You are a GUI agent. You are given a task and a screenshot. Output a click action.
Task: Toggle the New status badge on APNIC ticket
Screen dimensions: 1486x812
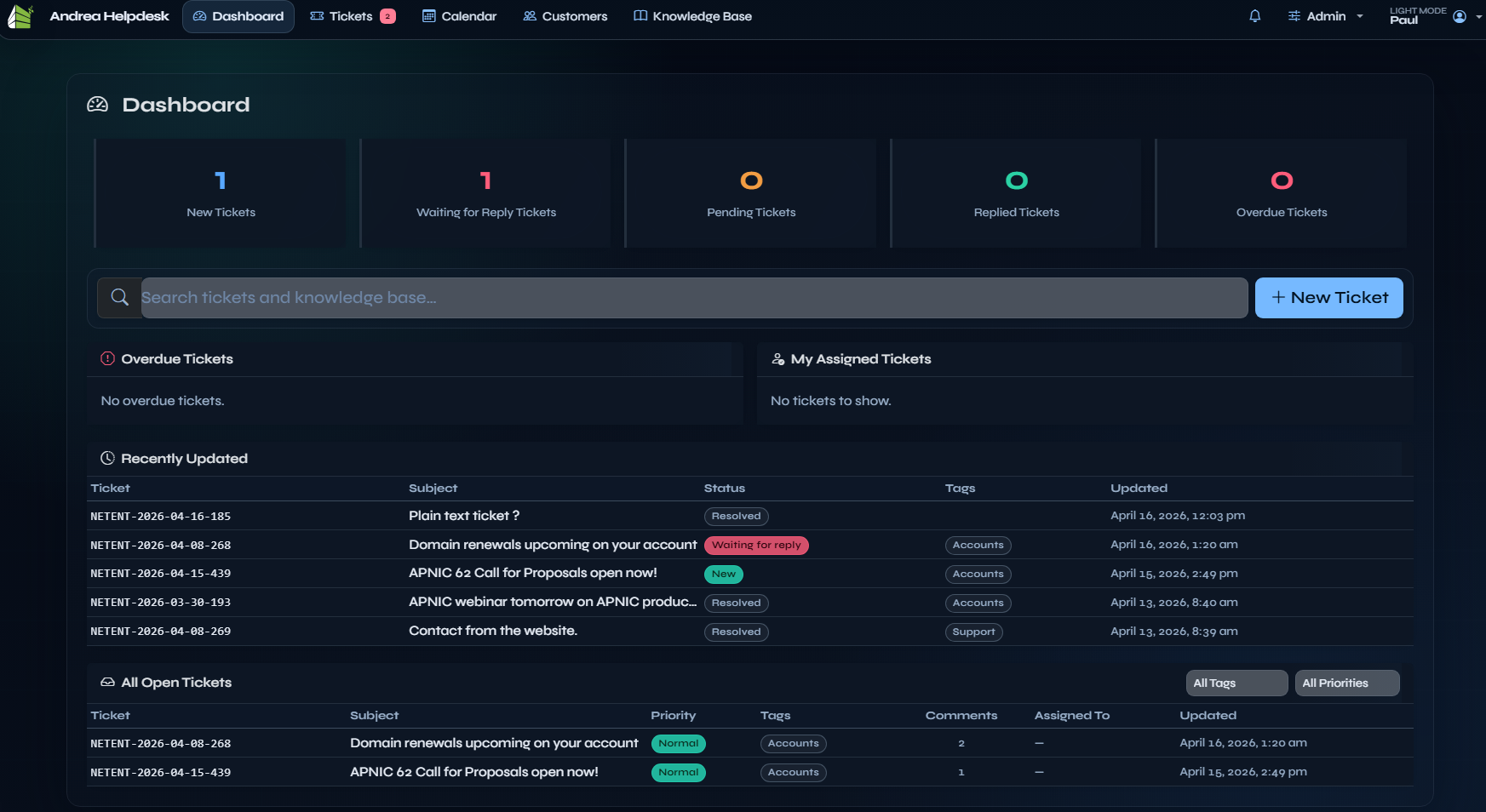pyautogui.click(x=723, y=574)
